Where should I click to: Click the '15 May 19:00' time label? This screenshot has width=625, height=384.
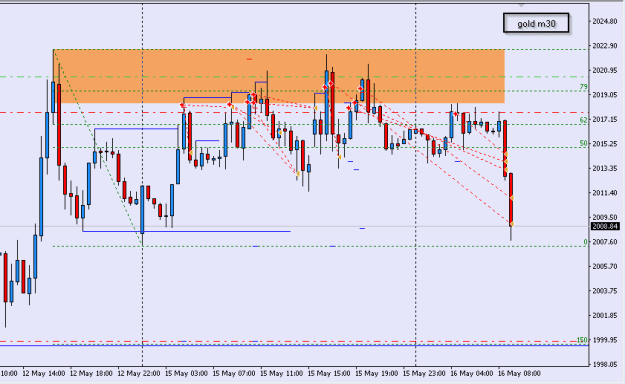376,374
